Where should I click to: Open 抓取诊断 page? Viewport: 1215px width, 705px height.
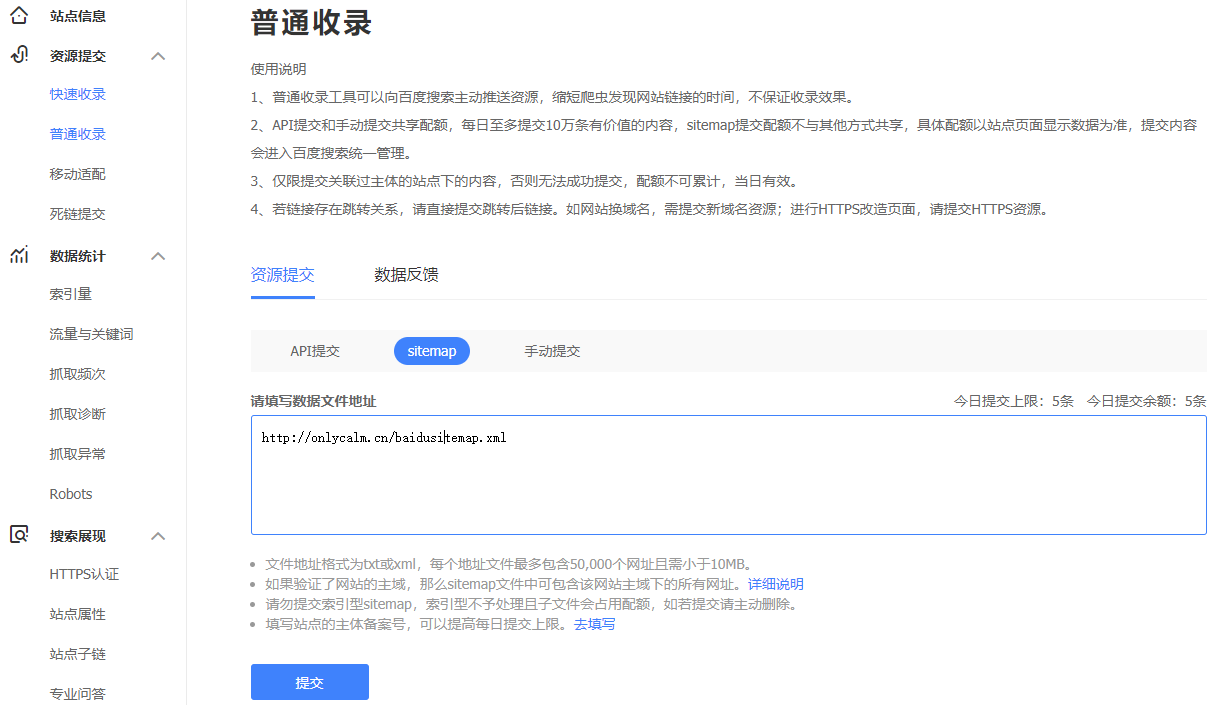point(78,414)
